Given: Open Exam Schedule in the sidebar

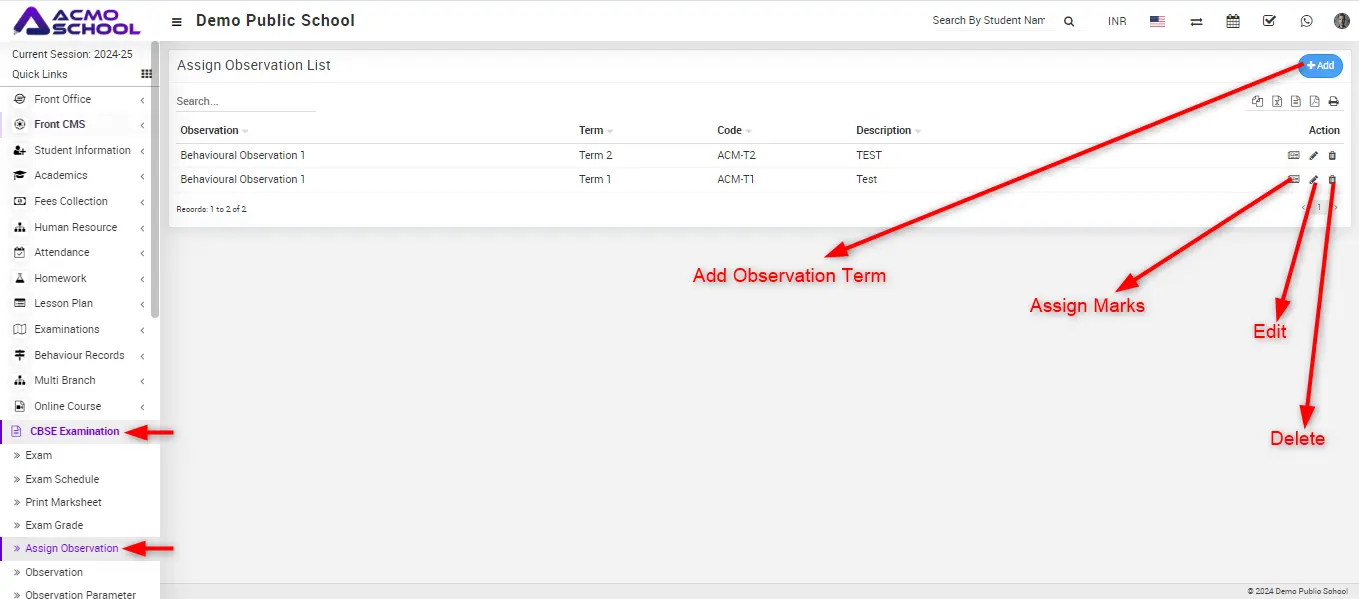Looking at the screenshot, I should (x=62, y=479).
